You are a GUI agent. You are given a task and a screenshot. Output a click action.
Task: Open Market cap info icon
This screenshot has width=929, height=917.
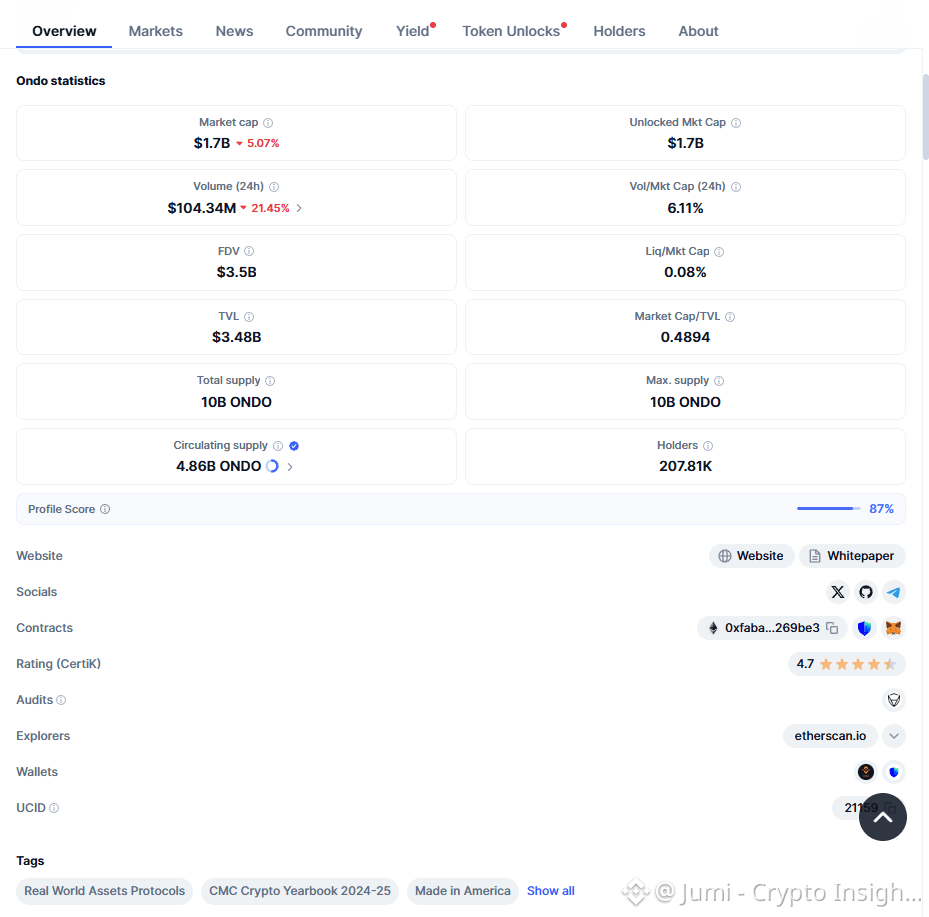[268, 123]
